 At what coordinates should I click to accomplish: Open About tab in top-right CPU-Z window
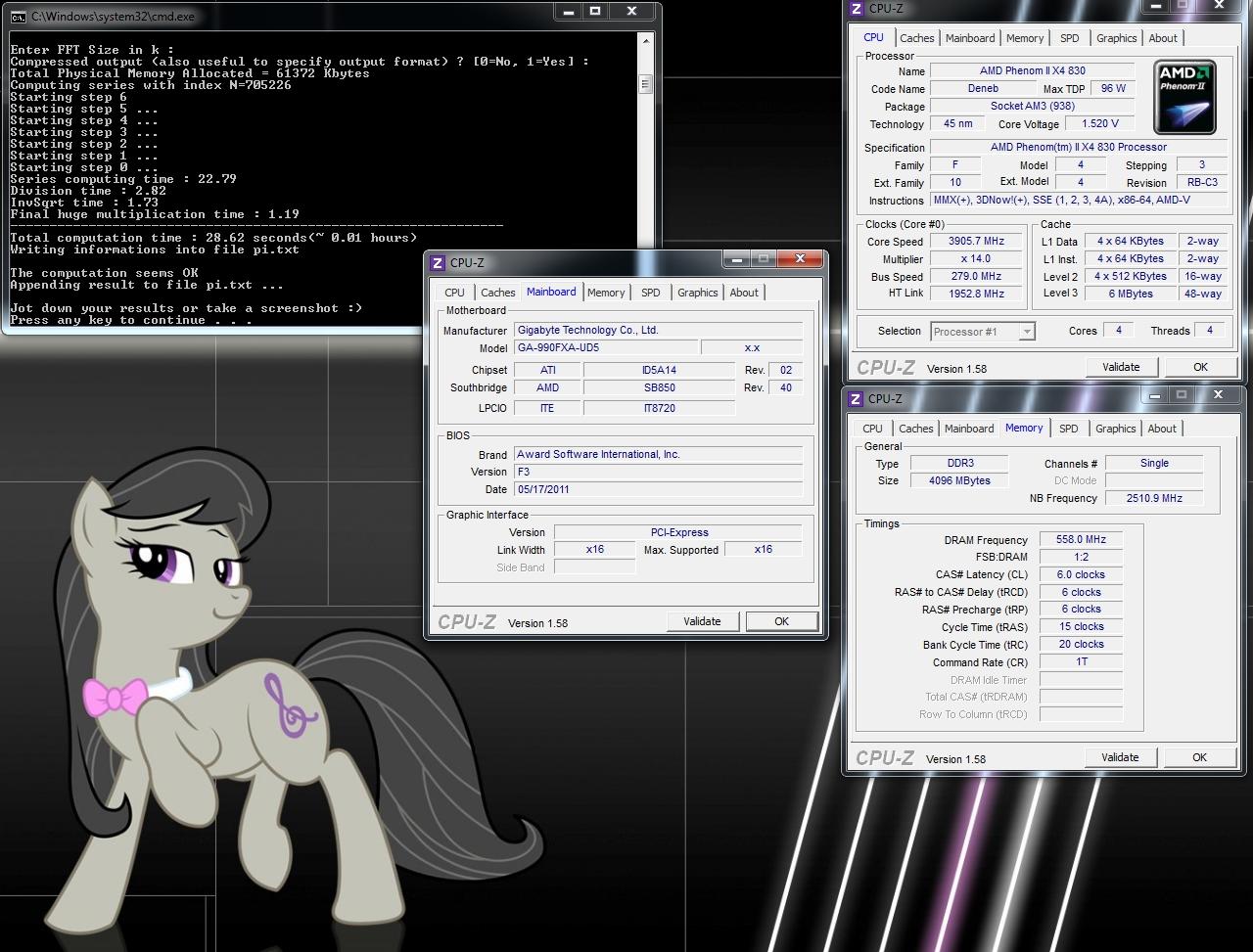[x=1163, y=38]
